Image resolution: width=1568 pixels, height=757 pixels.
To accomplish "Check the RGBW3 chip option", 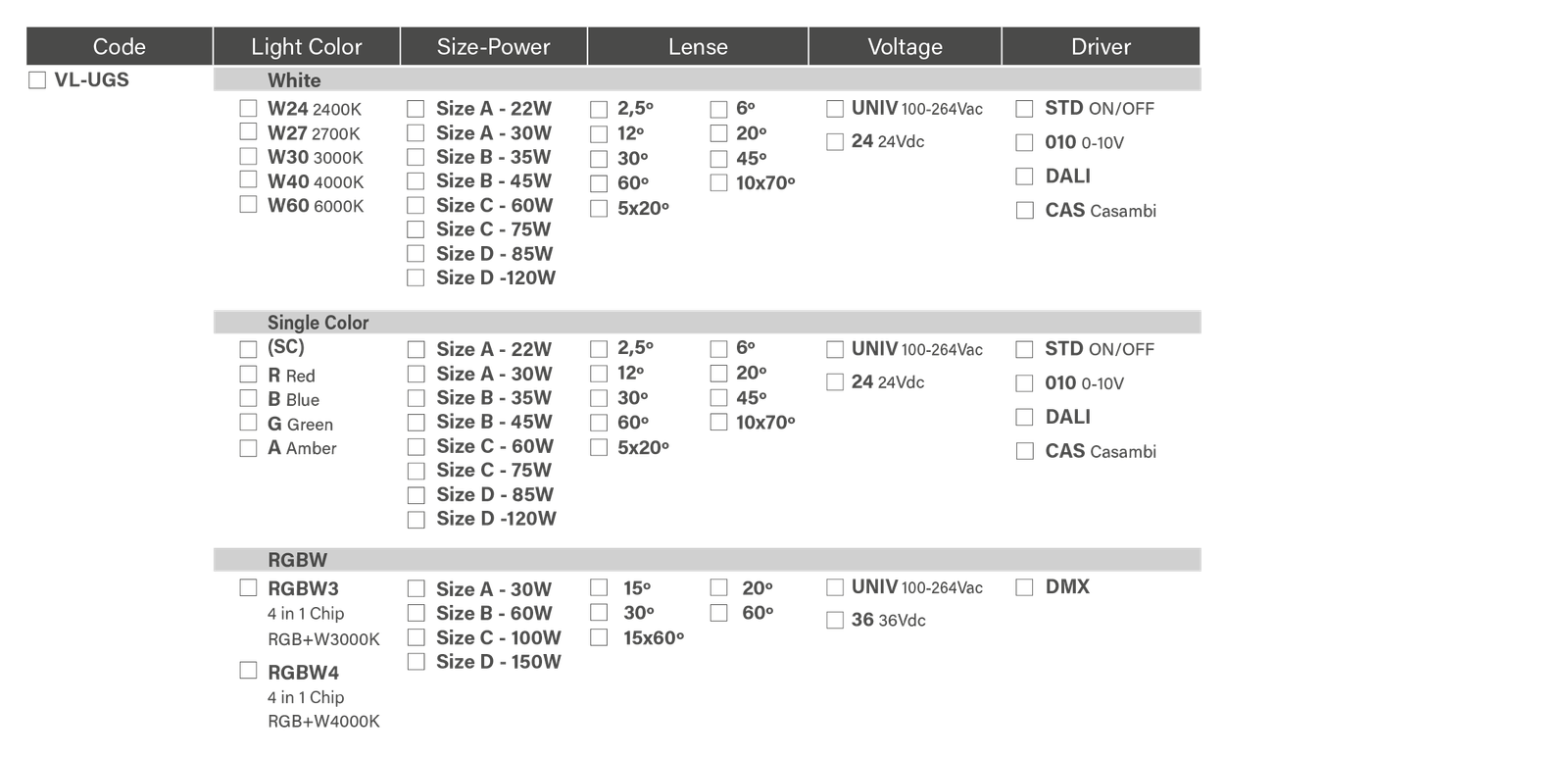I will coord(249,588).
